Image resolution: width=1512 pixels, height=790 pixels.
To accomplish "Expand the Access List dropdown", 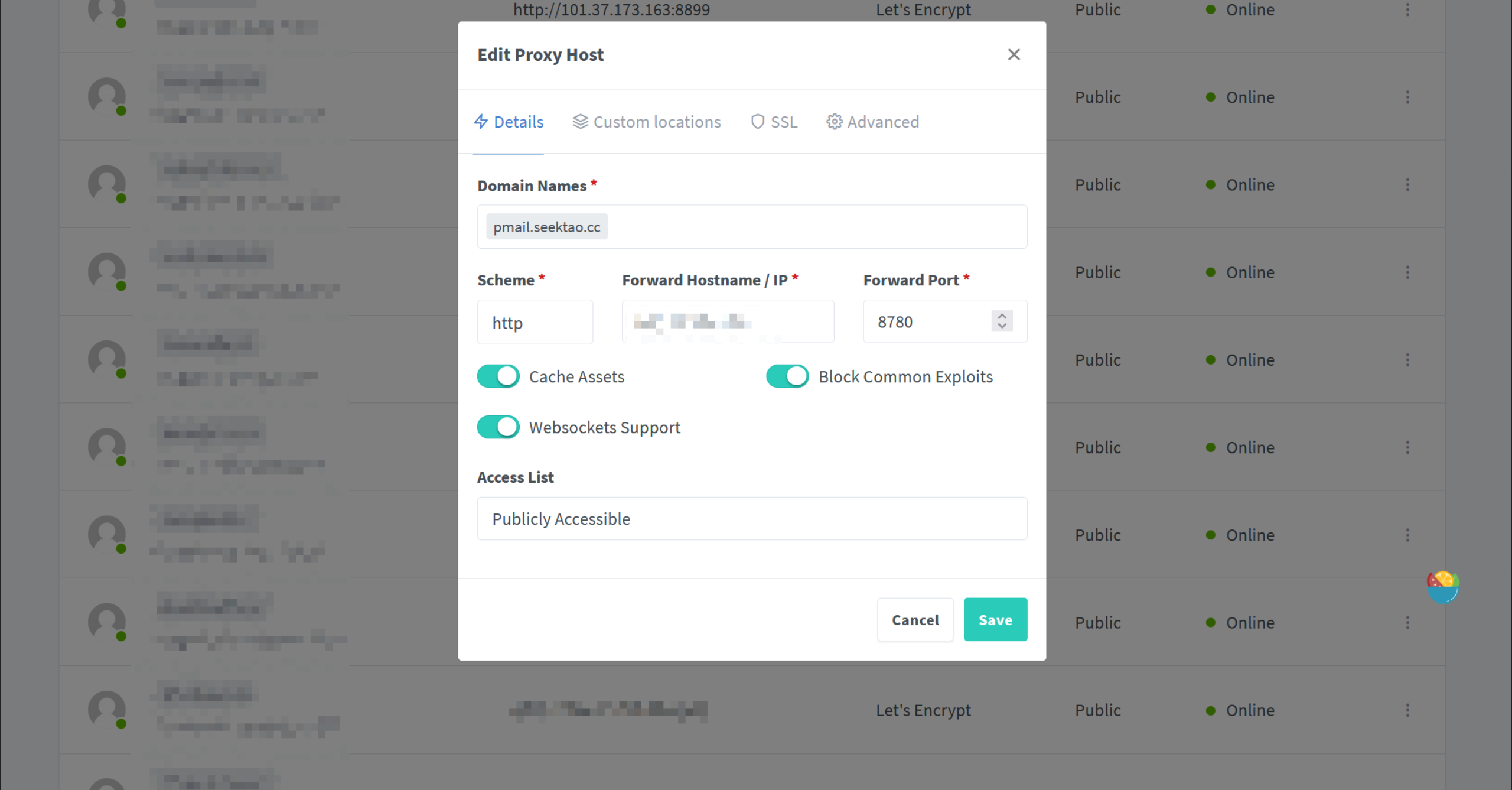I will pyautogui.click(x=752, y=518).
